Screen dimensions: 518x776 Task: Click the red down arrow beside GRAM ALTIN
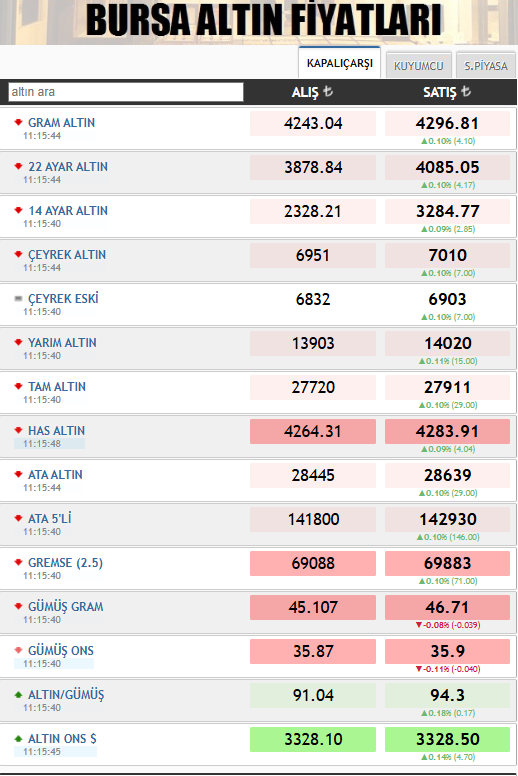pyautogui.click(x=18, y=122)
